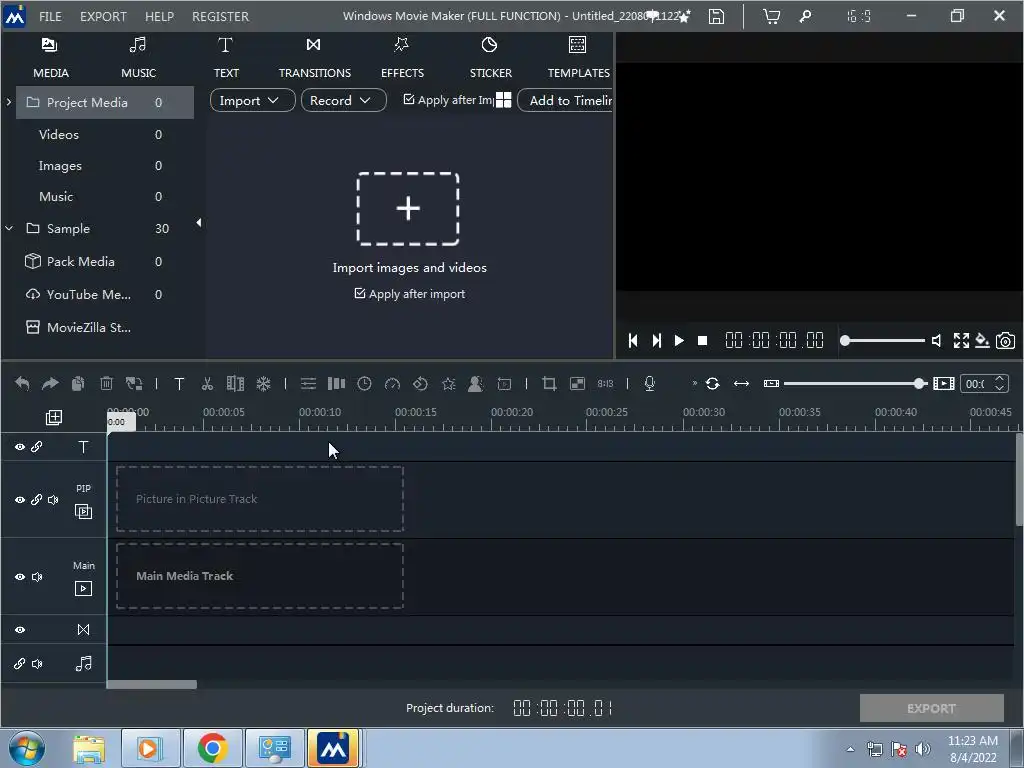The image size is (1024, 768).
Task: Click the picture-in-picture overlay toolbar icon
Action: (x=577, y=383)
